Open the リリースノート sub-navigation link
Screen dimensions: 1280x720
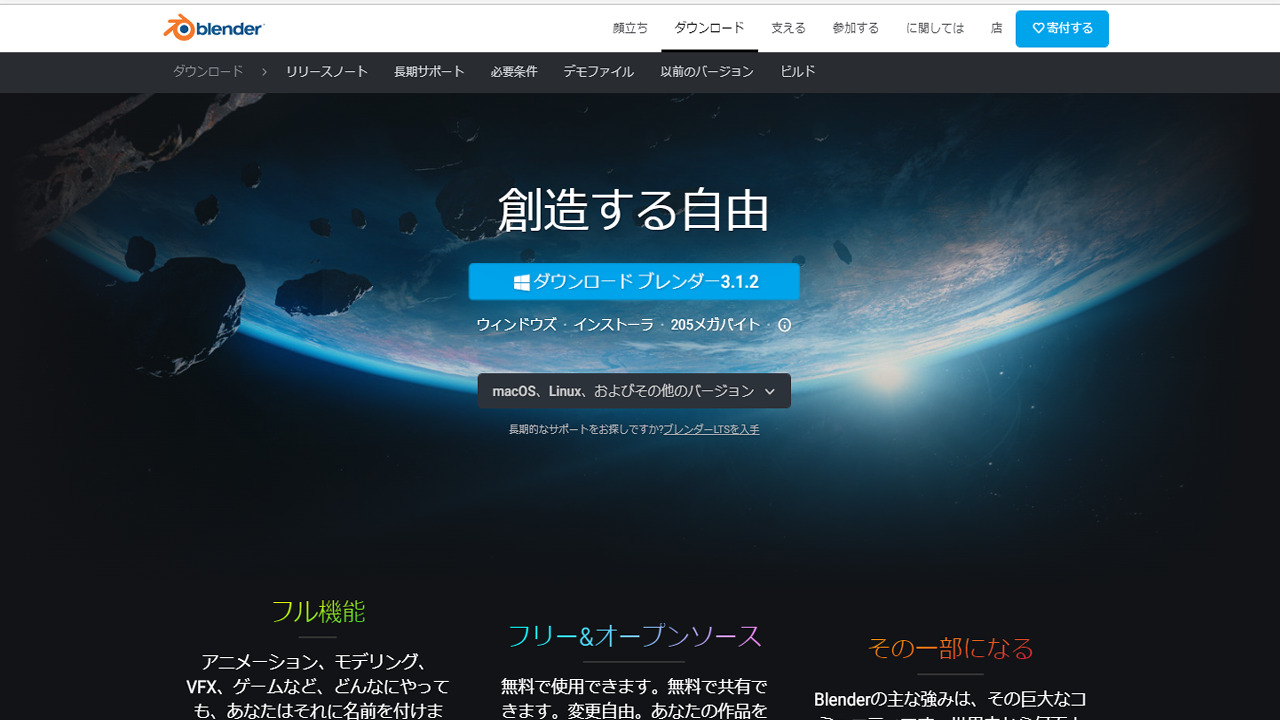327,72
